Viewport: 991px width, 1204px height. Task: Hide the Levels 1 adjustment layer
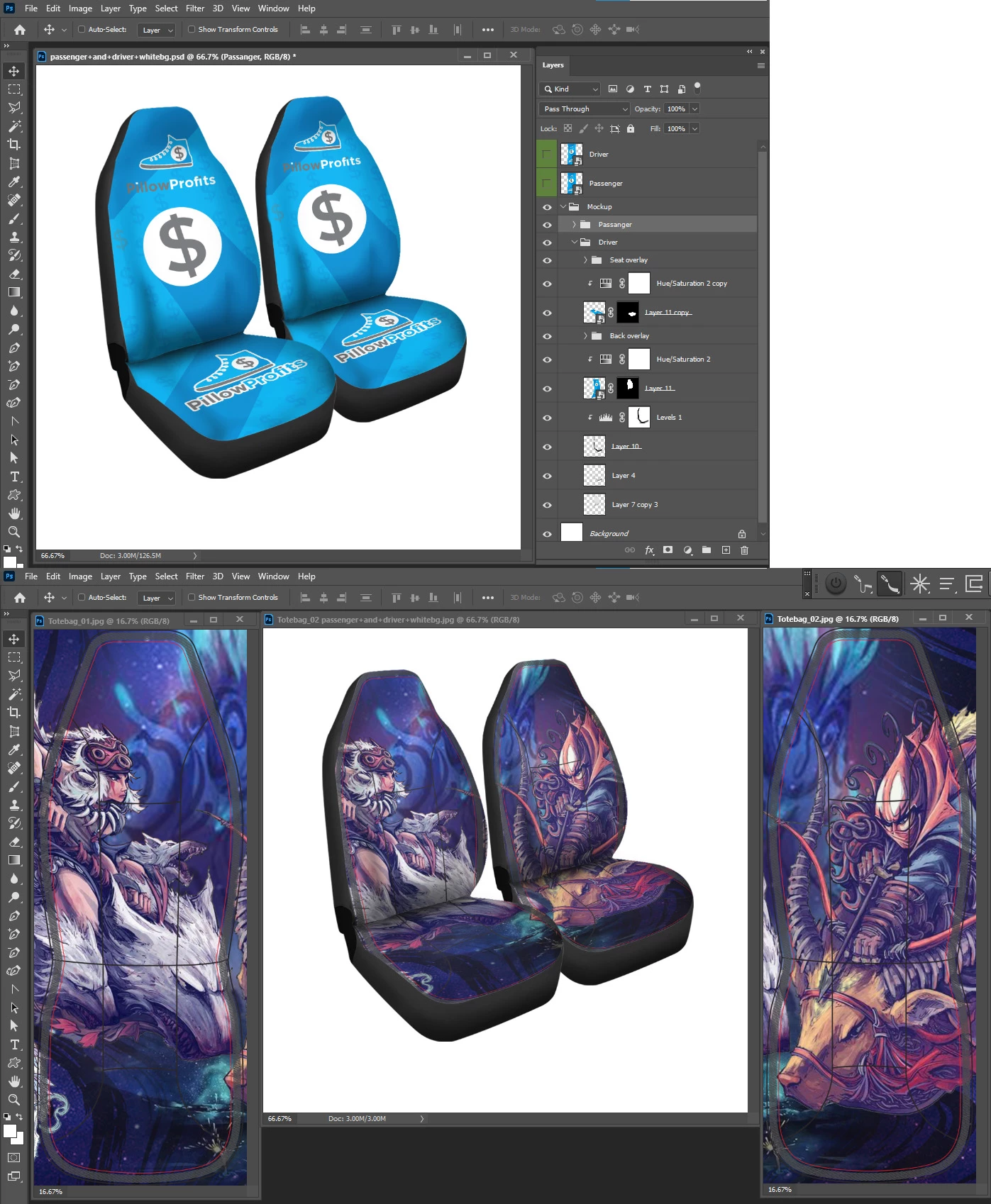point(547,418)
